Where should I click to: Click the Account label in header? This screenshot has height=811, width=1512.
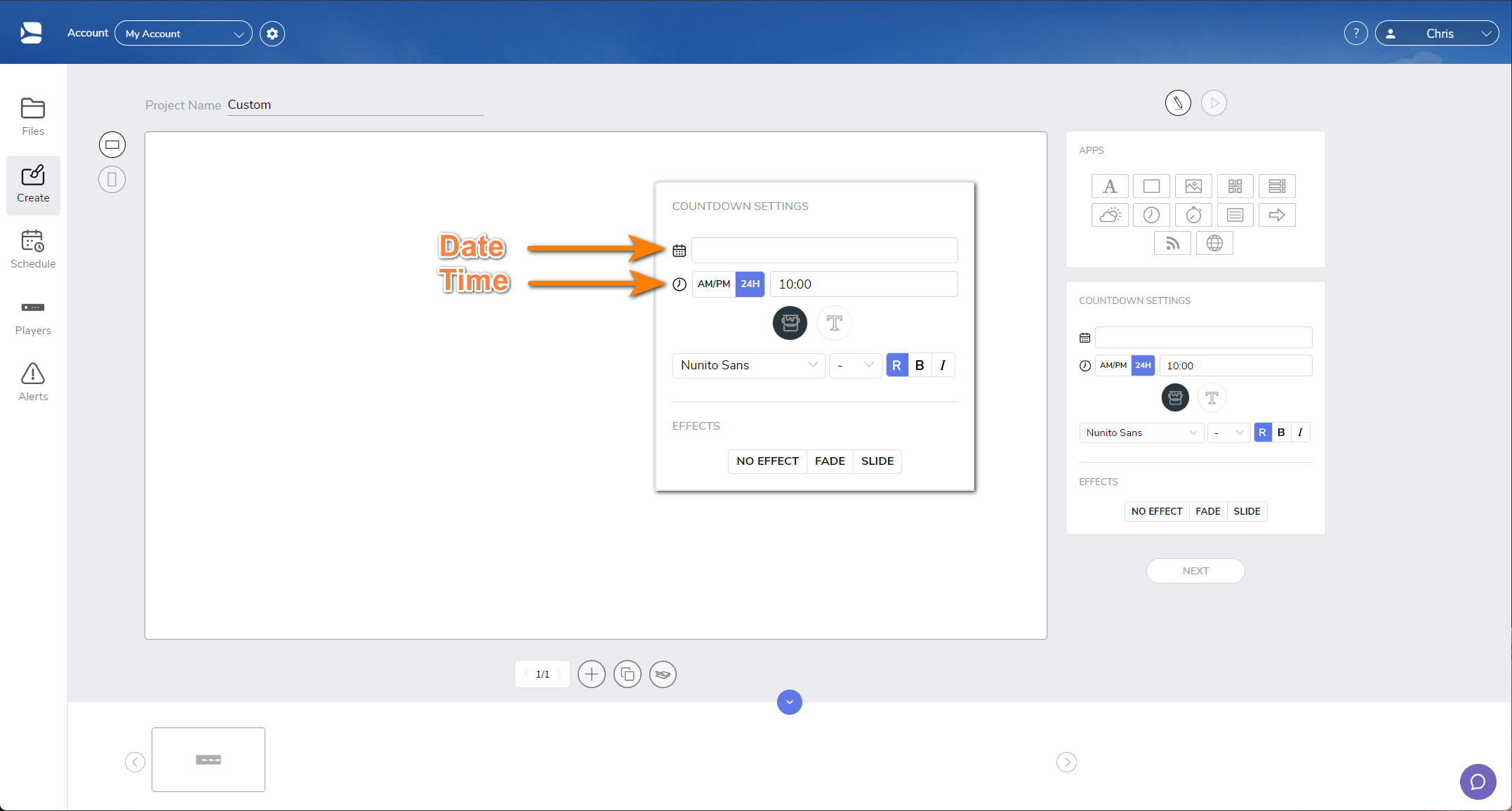point(88,33)
